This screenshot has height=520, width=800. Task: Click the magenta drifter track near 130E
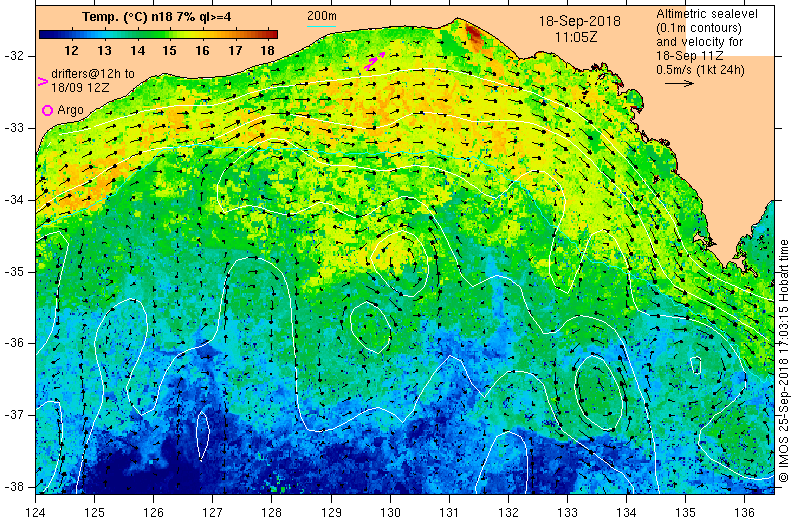click(x=374, y=61)
